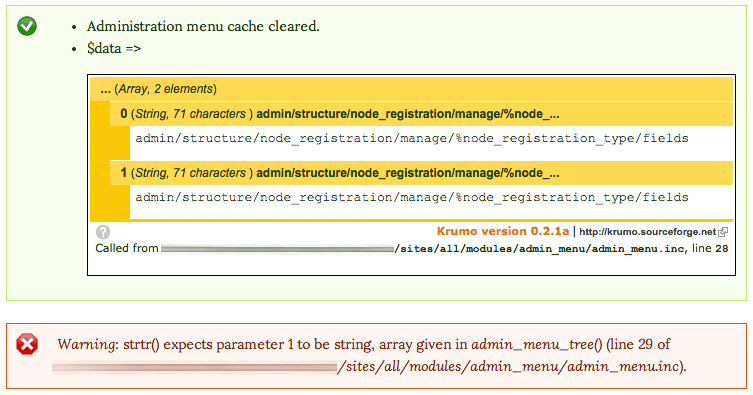Collapse array element 1 string row
753x395 pixels.
[x=421, y=173]
